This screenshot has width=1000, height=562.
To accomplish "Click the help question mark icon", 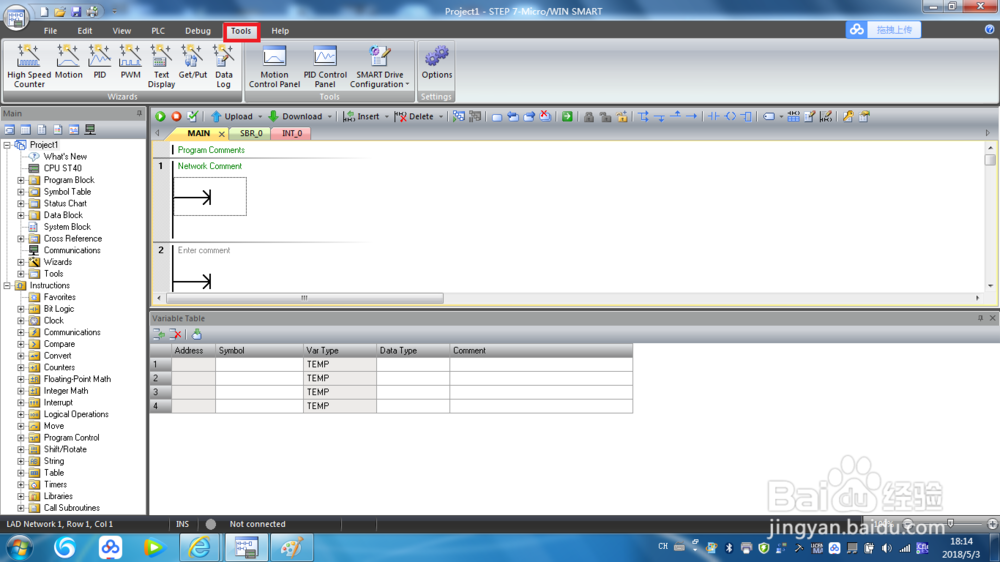I will 989,29.
